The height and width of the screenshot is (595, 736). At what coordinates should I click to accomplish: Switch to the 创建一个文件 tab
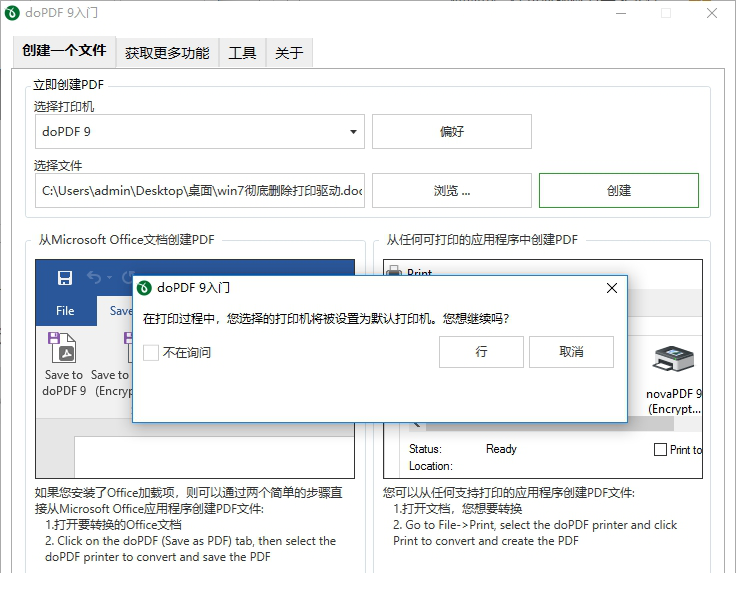point(64,51)
